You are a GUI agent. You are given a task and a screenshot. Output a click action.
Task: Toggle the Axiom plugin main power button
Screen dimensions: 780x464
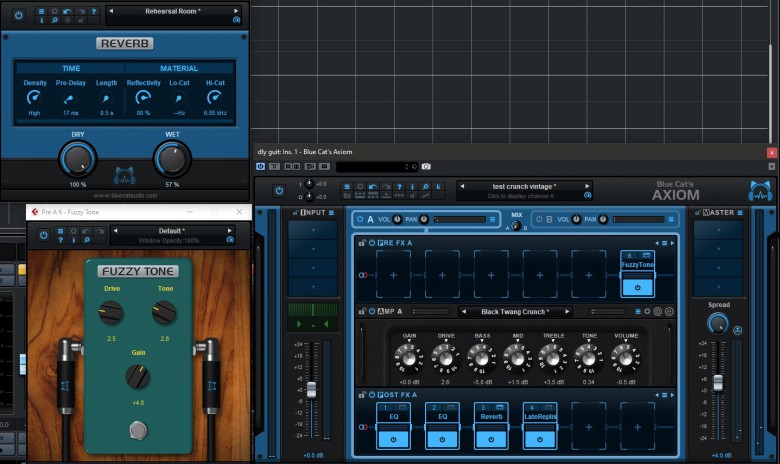tap(279, 190)
